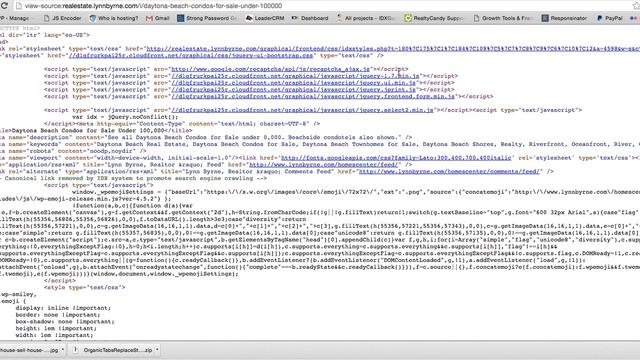
Task: Open the Who is hosting? bookmark
Action: point(114,18)
